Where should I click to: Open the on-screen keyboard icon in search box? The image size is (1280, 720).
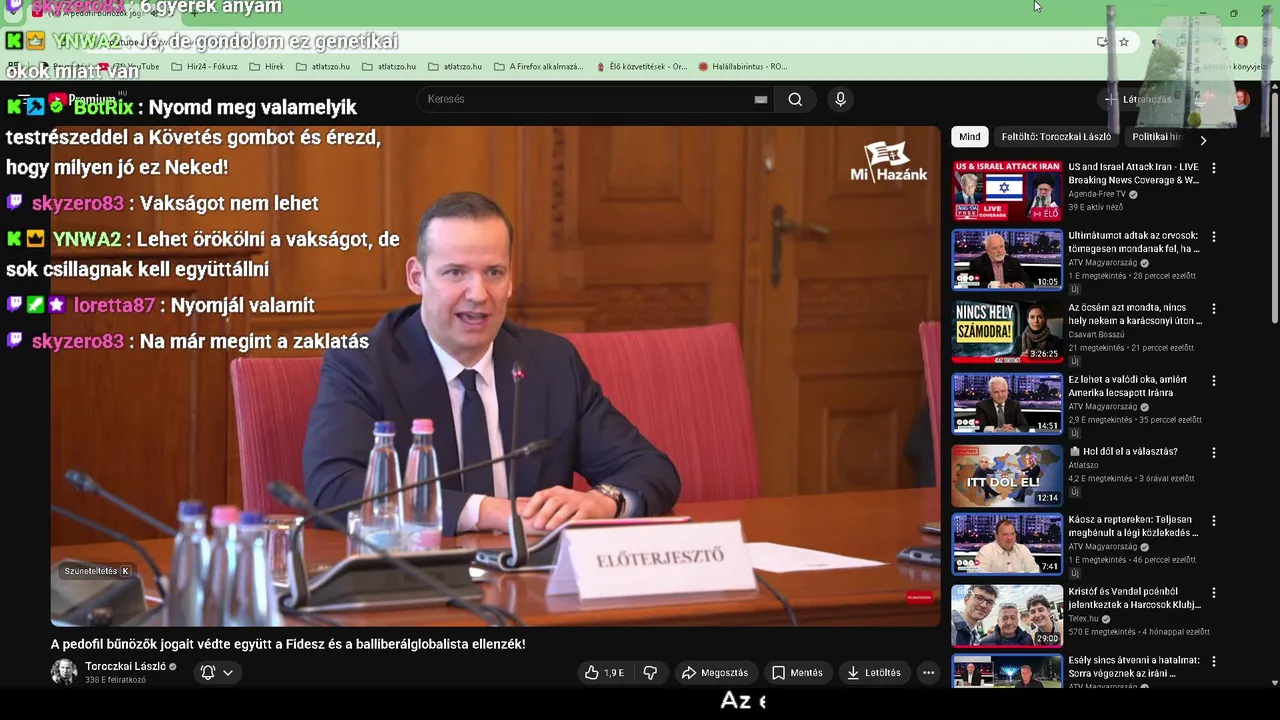(761, 99)
